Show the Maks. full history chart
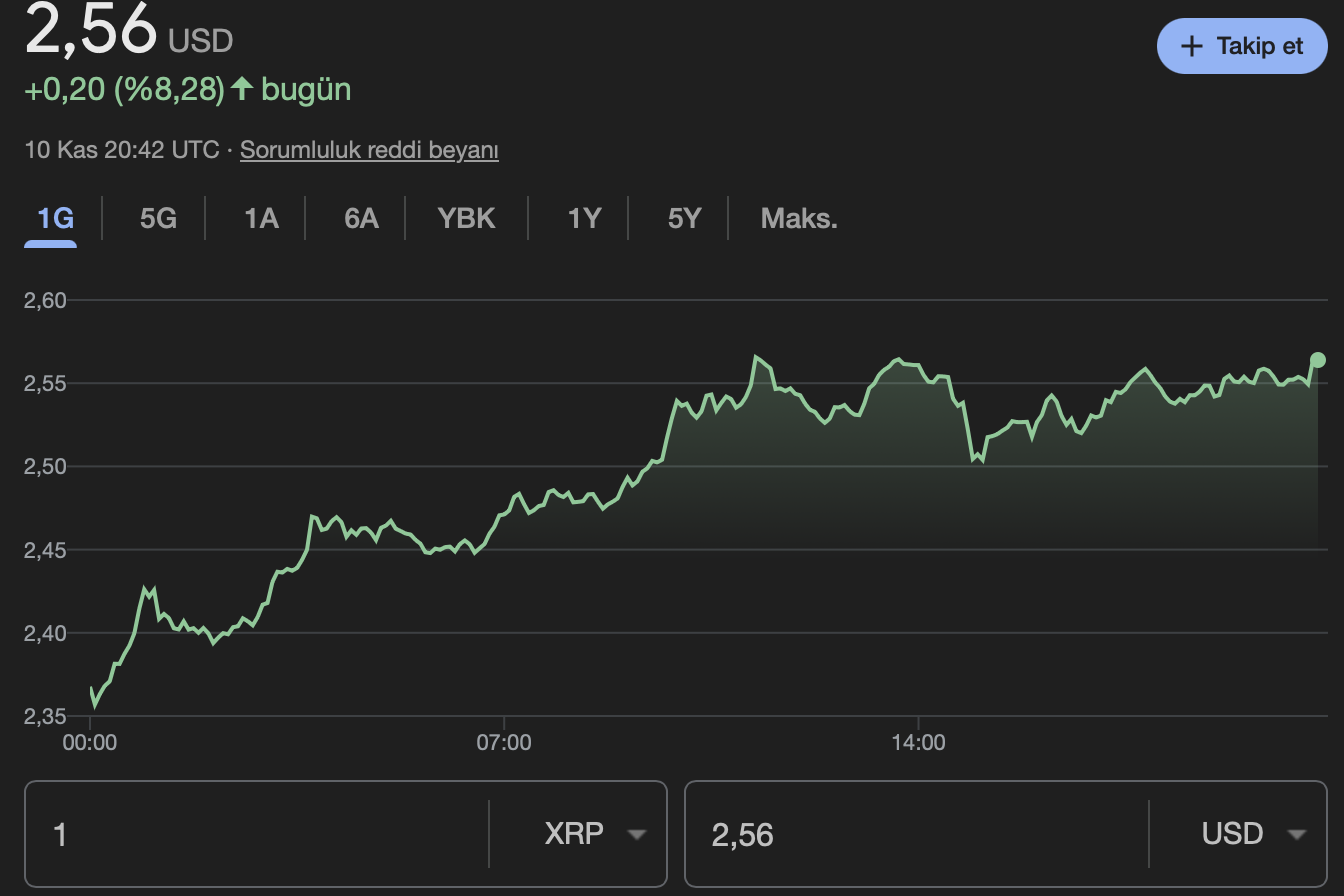Viewport: 1344px width, 896px height. (x=798, y=218)
